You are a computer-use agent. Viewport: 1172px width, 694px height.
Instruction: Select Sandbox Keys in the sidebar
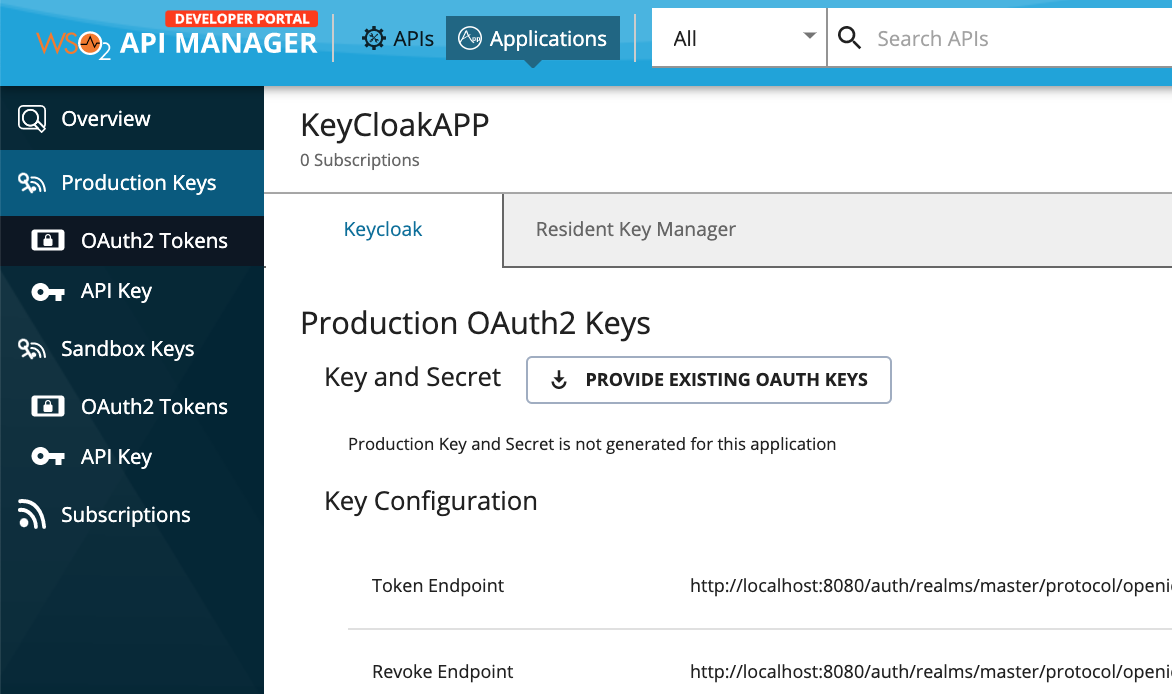tap(132, 348)
